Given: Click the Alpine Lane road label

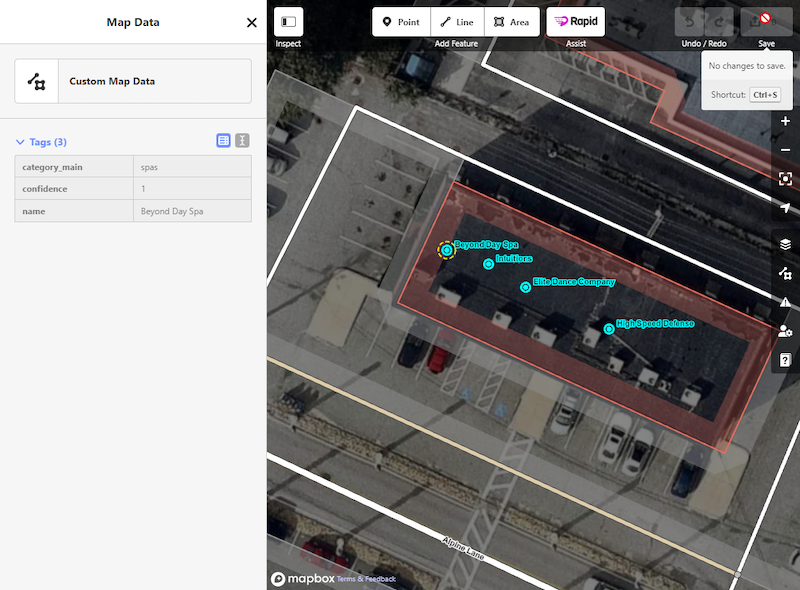Looking at the screenshot, I should click(463, 549).
